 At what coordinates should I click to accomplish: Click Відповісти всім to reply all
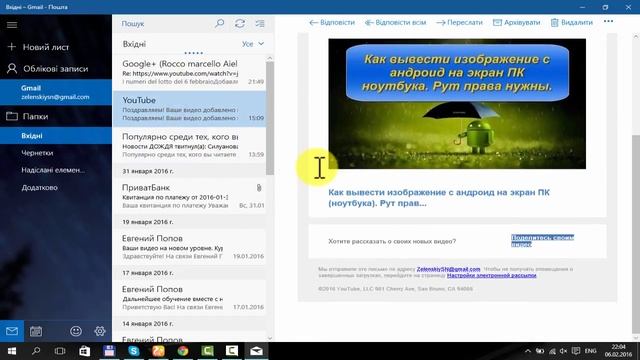396,22
